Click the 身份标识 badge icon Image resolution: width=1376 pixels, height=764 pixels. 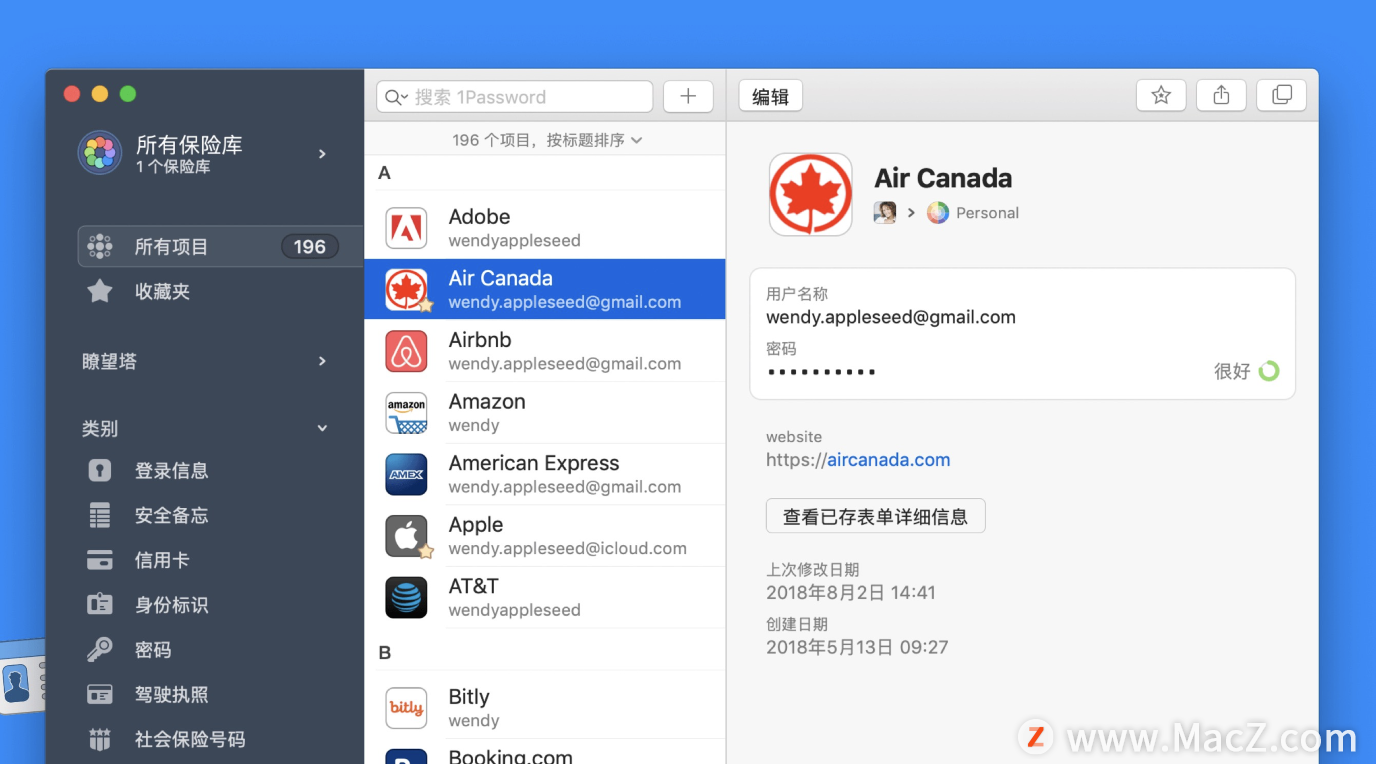pyautogui.click(x=100, y=605)
